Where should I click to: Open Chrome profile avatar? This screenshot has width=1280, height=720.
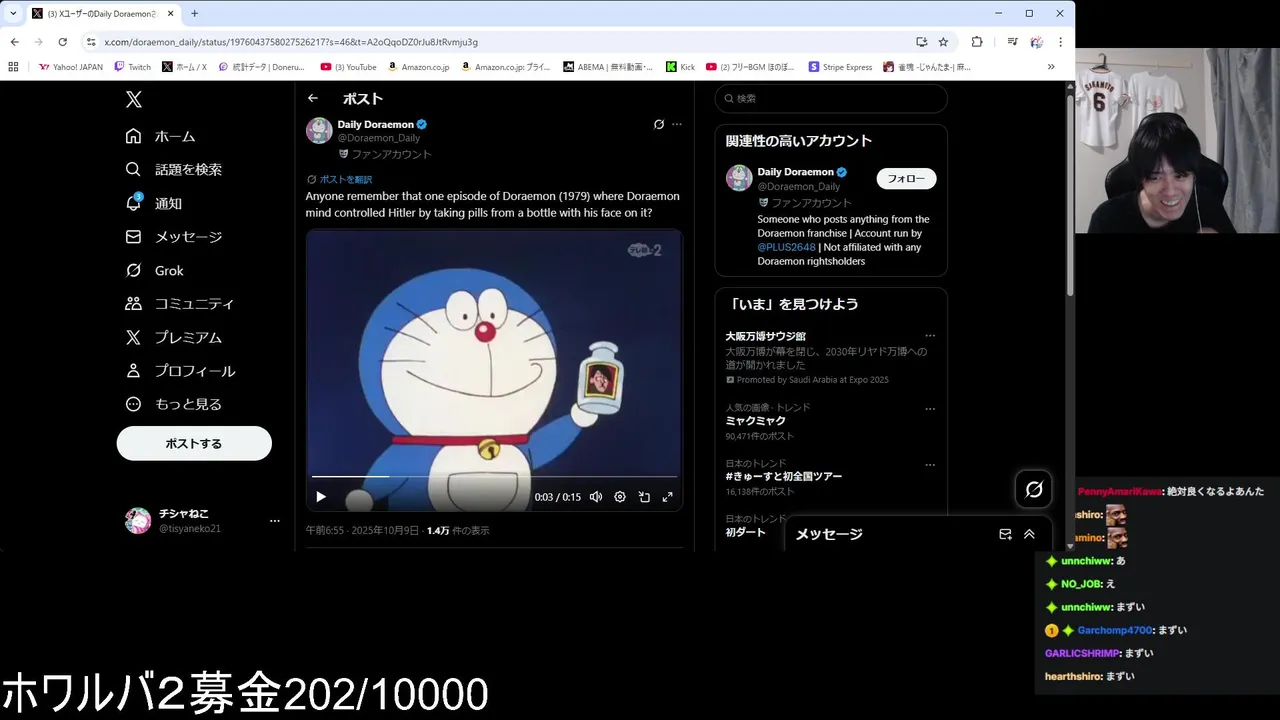tap(1037, 42)
